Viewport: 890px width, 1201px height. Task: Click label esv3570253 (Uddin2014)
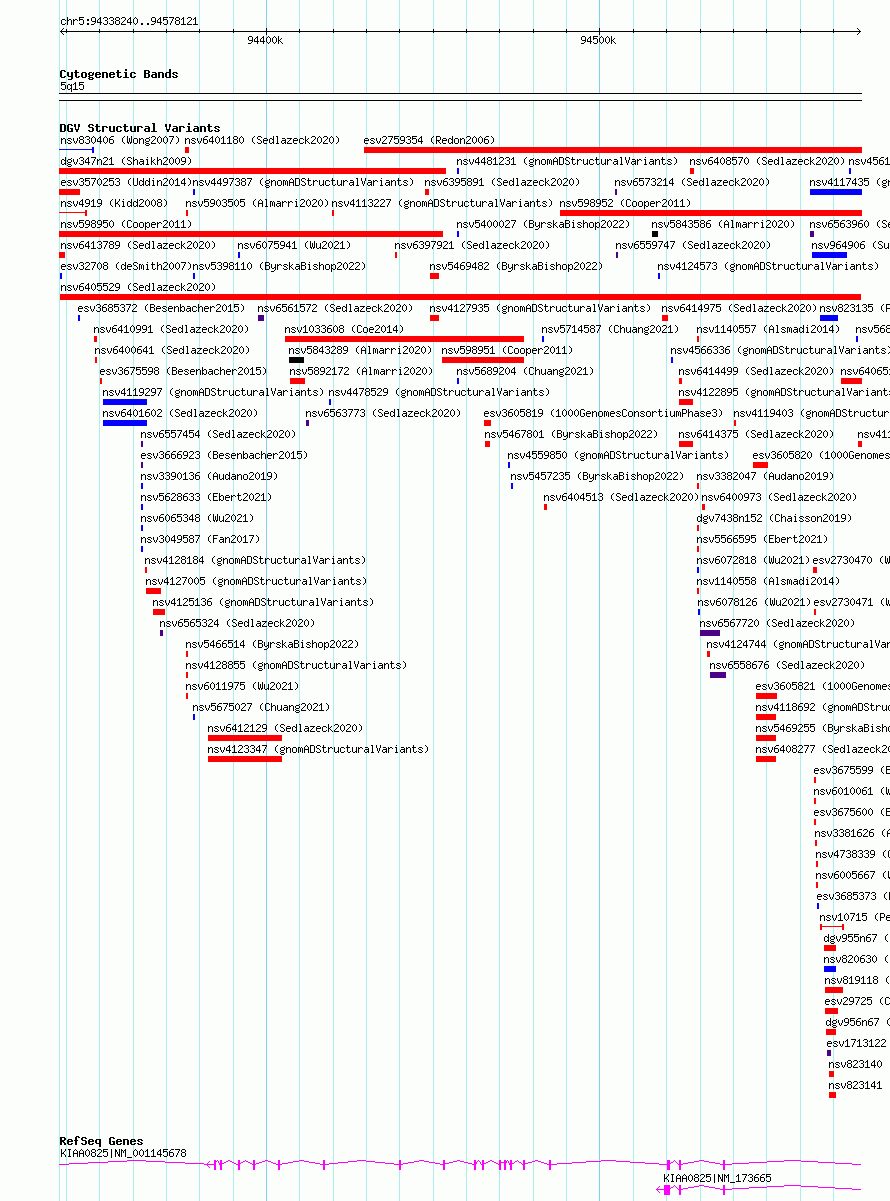pyautogui.click(x=125, y=182)
